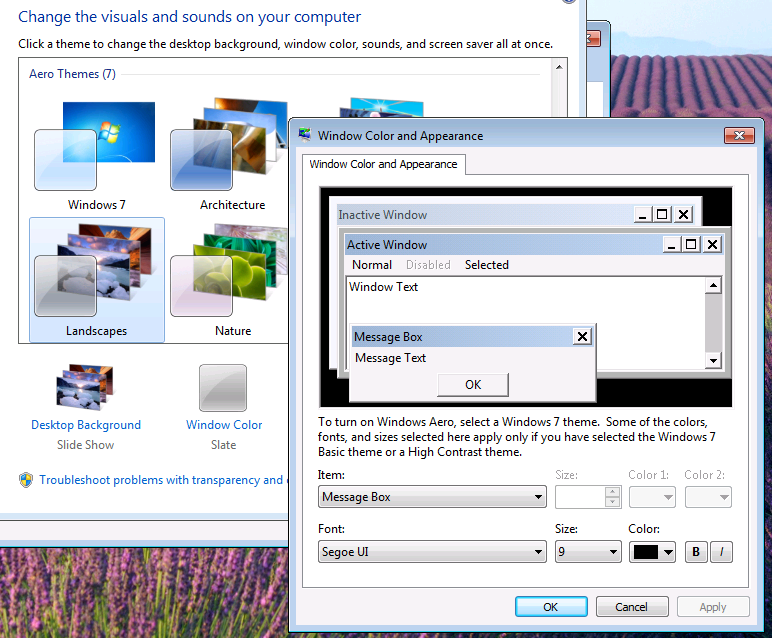This screenshot has height=638, width=772.
Task: Click the Normal menu item in preview
Action: (x=372, y=265)
